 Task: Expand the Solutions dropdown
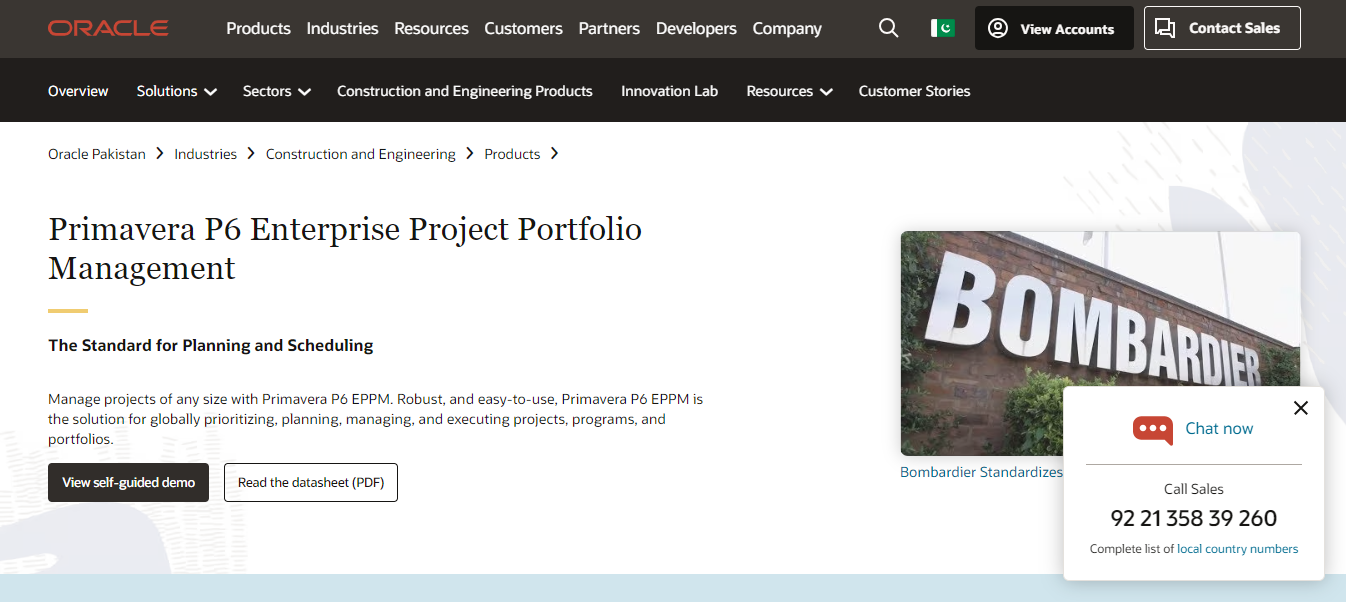coord(176,91)
